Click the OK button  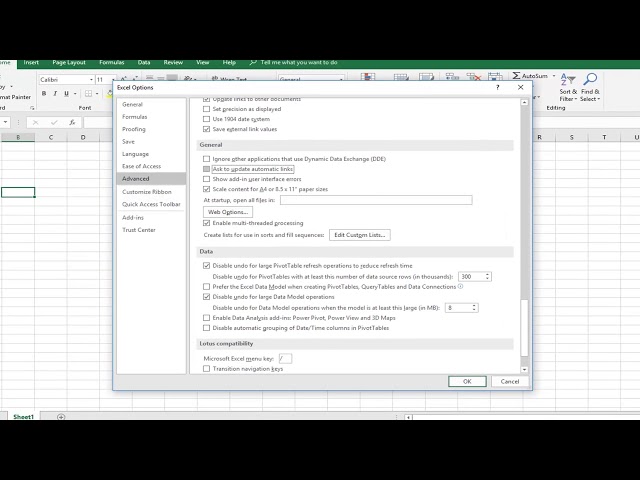click(x=467, y=381)
